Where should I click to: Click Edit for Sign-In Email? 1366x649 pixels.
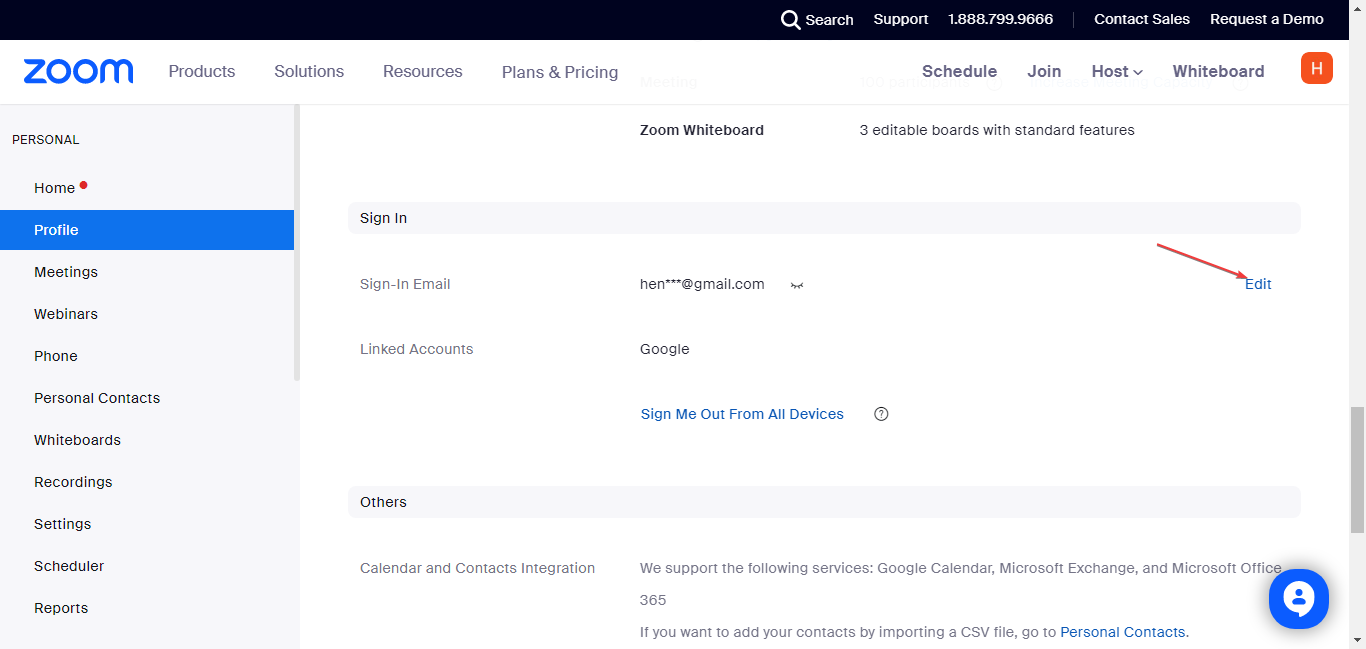[1258, 284]
